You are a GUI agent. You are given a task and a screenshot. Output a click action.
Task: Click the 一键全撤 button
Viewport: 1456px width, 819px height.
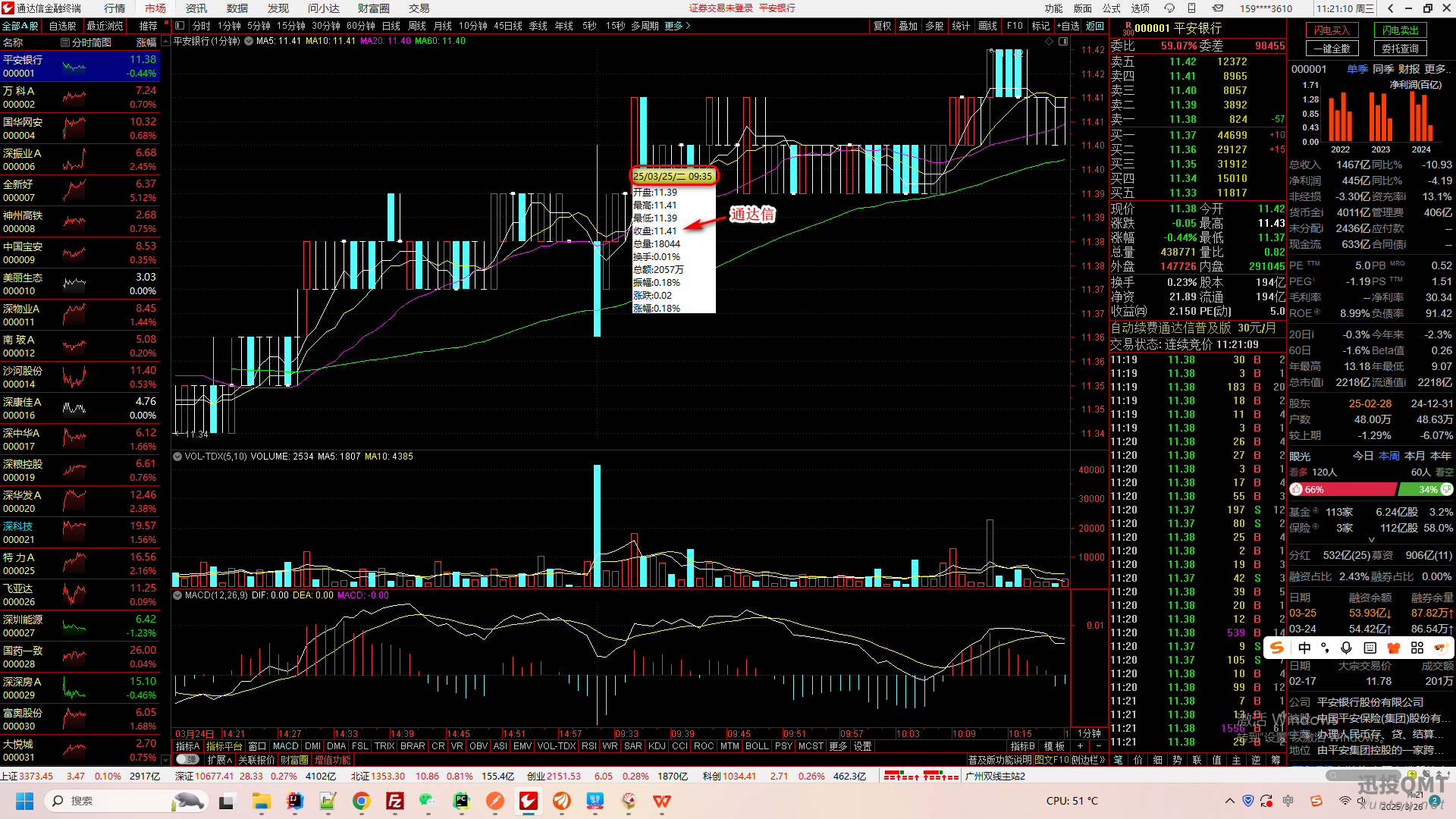pos(1332,49)
